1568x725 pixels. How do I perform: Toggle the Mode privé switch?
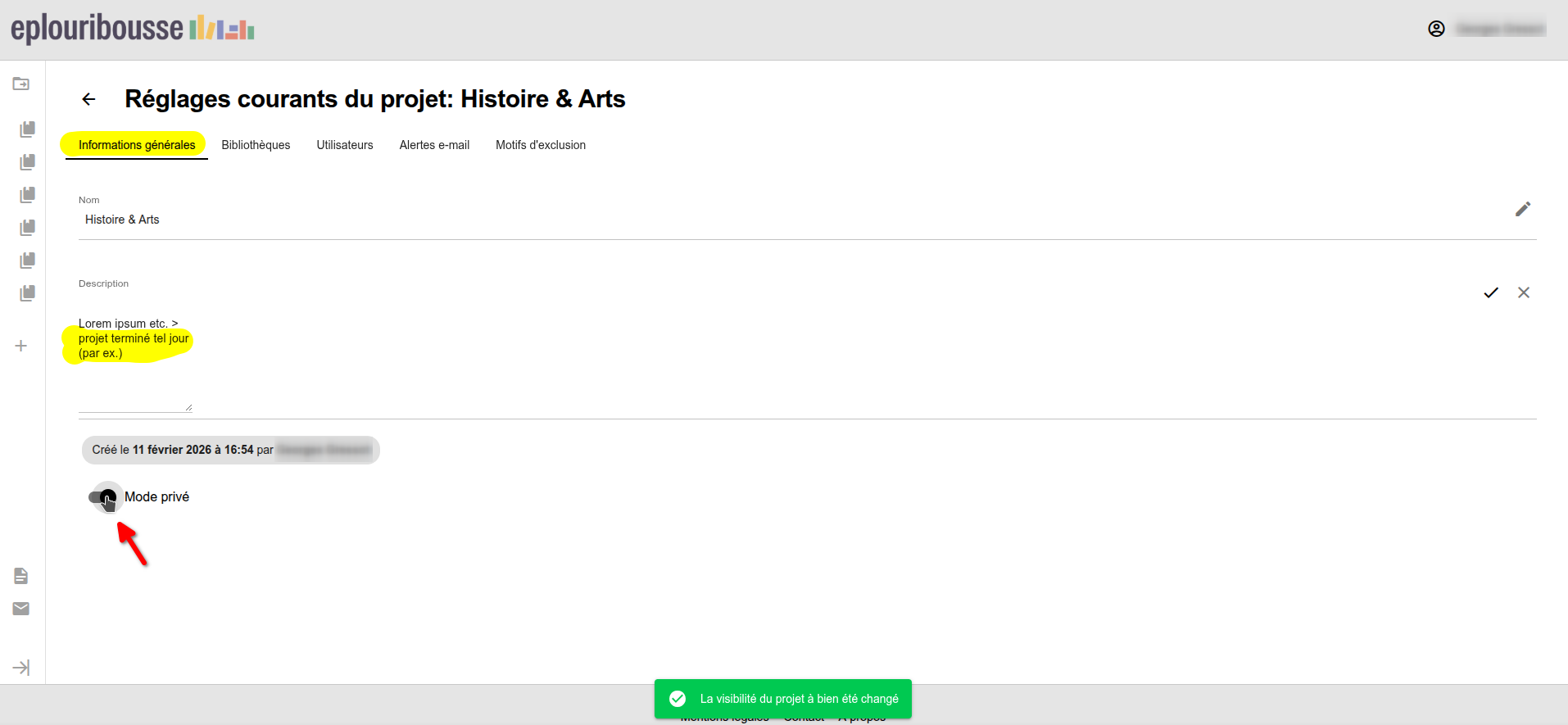pyautogui.click(x=103, y=497)
